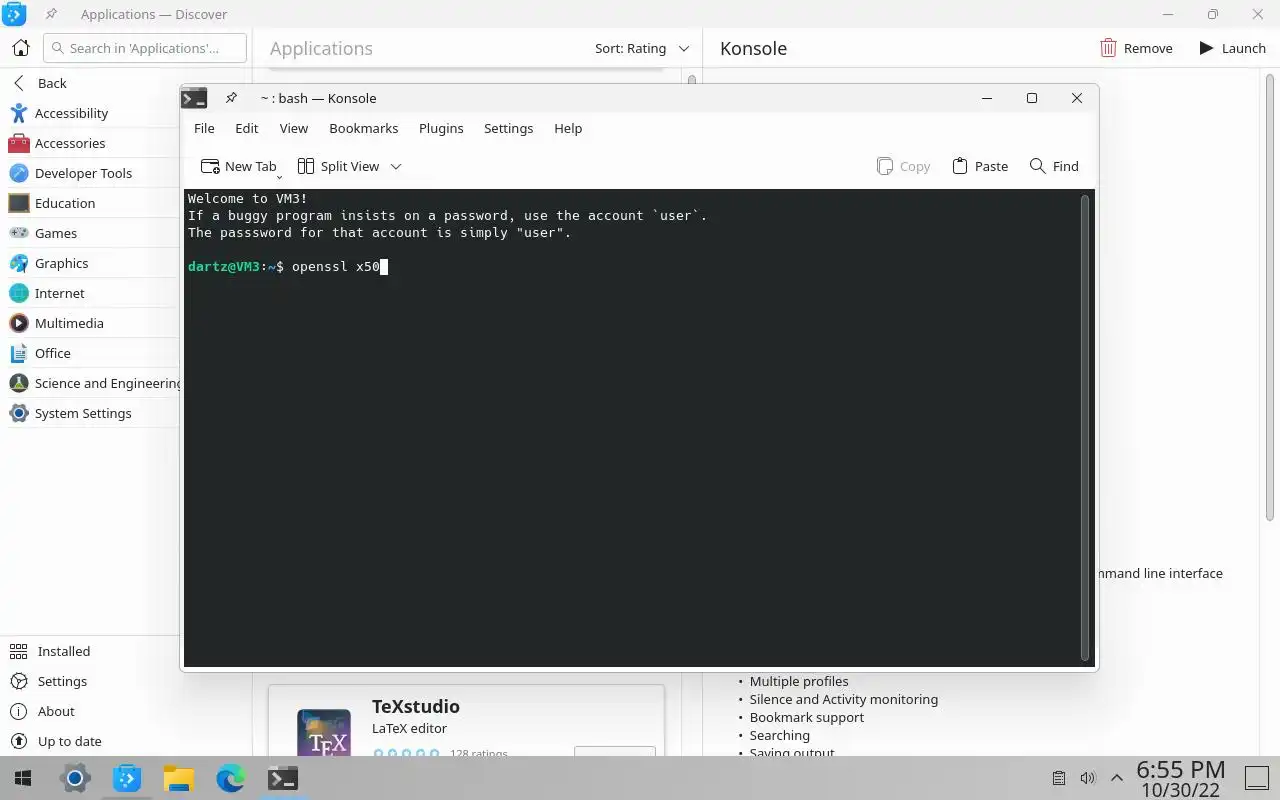Open Edge browser from taskbar
The image size is (1280, 800).
click(x=231, y=778)
